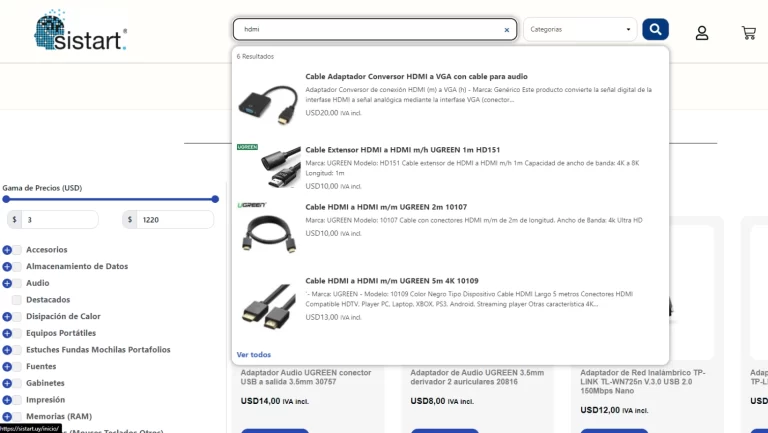Open the user account icon
The image size is (768, 433).
702,33
